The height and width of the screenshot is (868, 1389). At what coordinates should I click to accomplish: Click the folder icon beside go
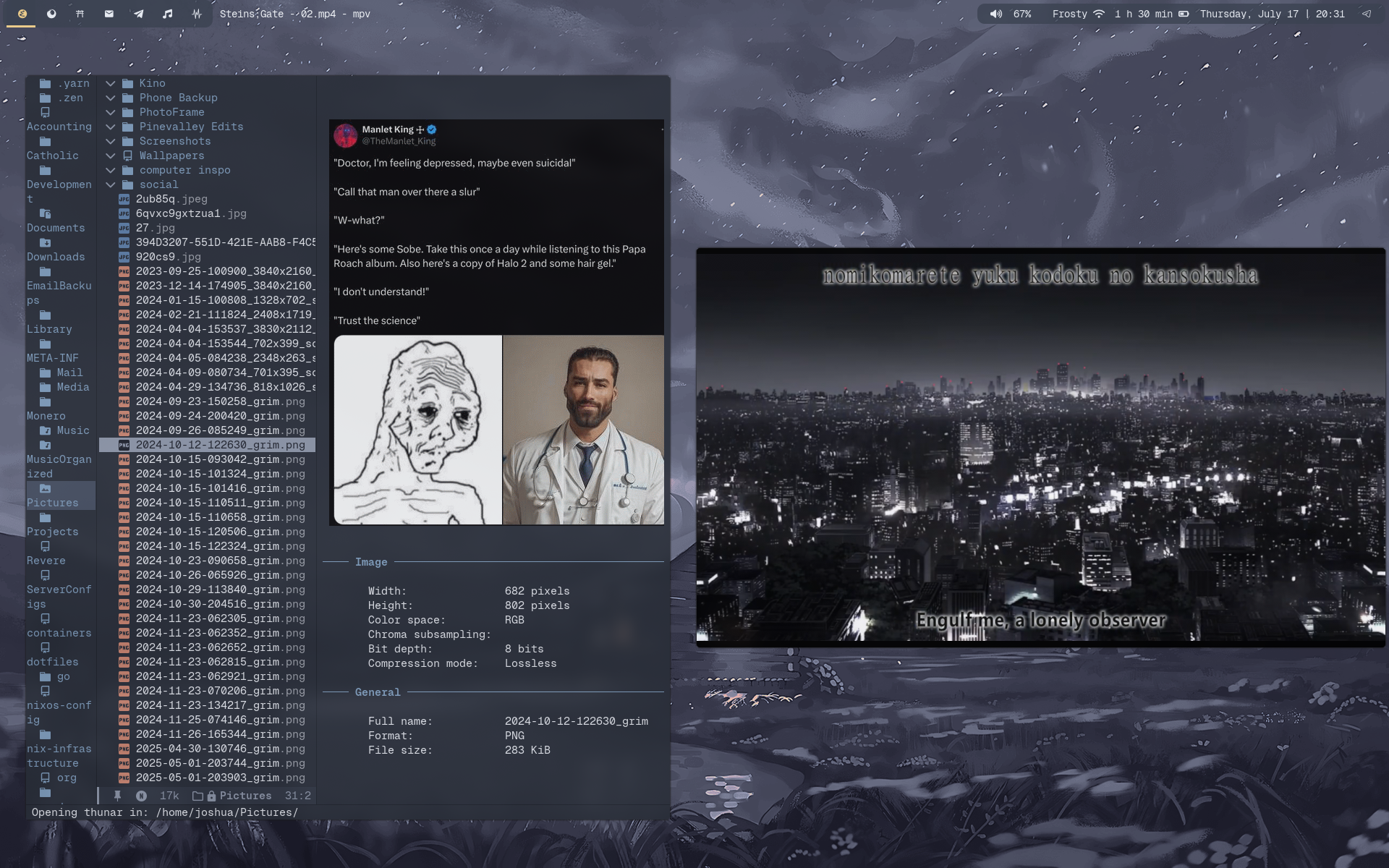click(x=45, y=676)
